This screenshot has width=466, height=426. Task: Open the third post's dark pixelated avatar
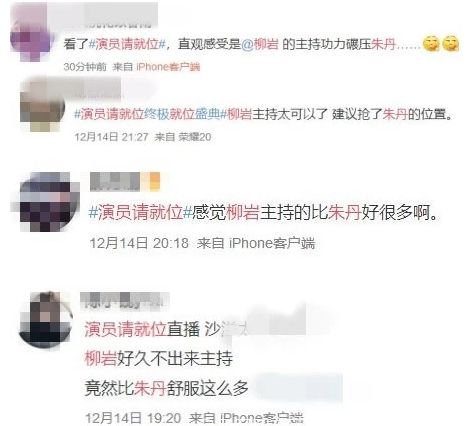tap(46, 202)
